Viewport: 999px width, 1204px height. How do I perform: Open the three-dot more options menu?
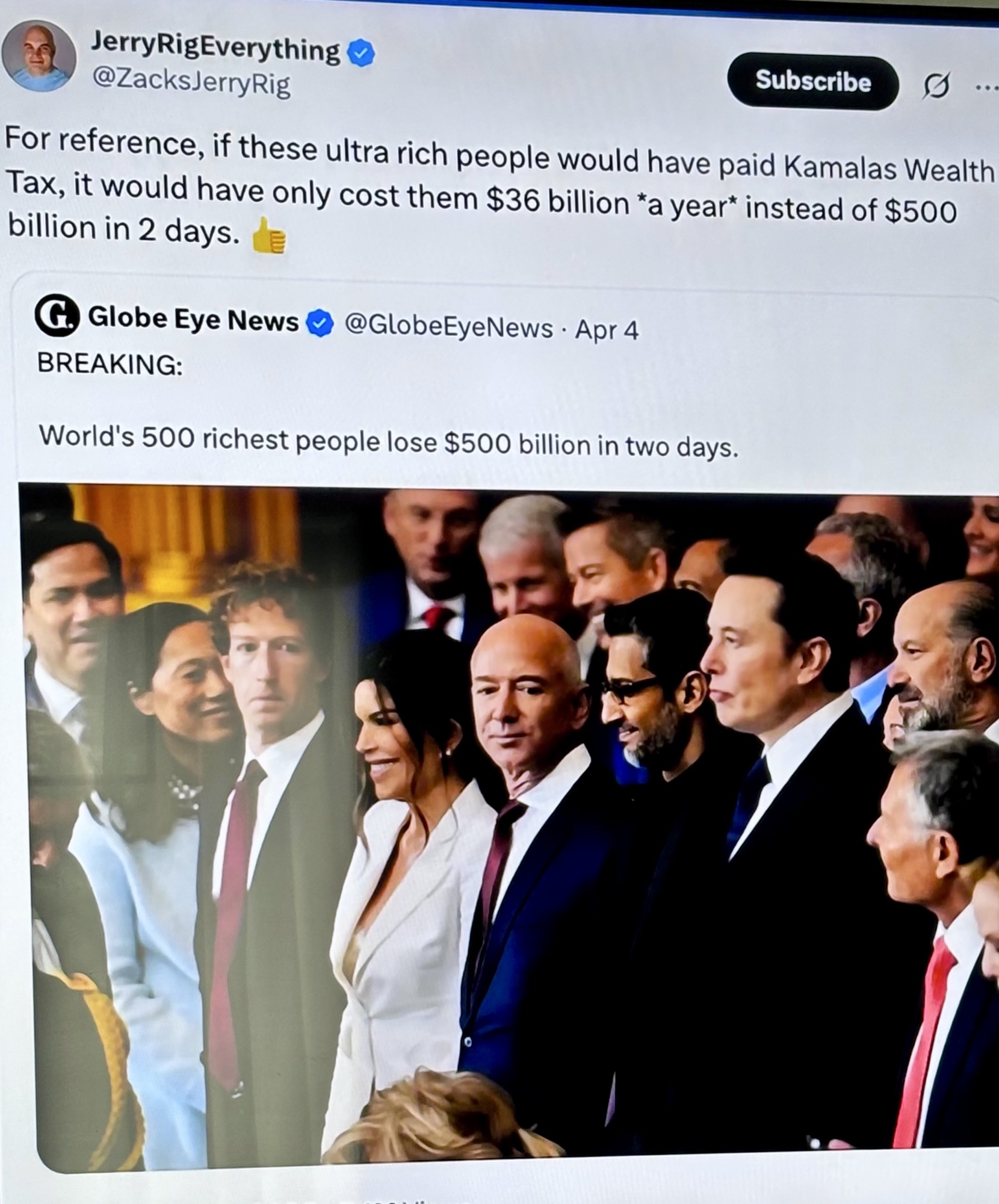988,88
